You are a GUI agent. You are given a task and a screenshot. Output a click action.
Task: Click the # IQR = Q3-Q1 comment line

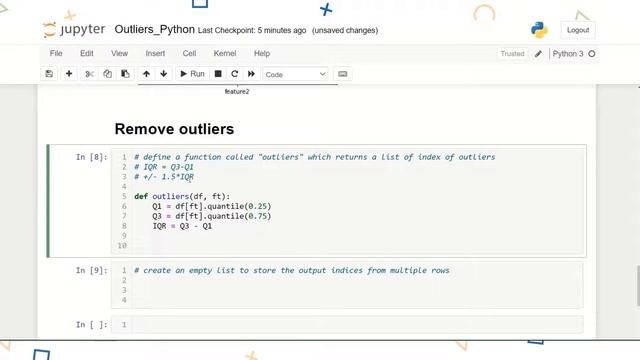tap(164, 167)
